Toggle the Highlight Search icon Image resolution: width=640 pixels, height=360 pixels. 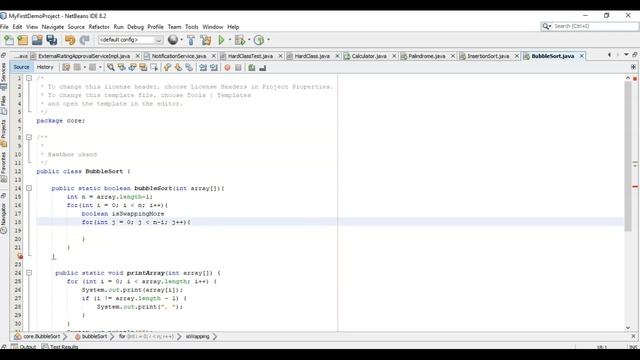143,67
